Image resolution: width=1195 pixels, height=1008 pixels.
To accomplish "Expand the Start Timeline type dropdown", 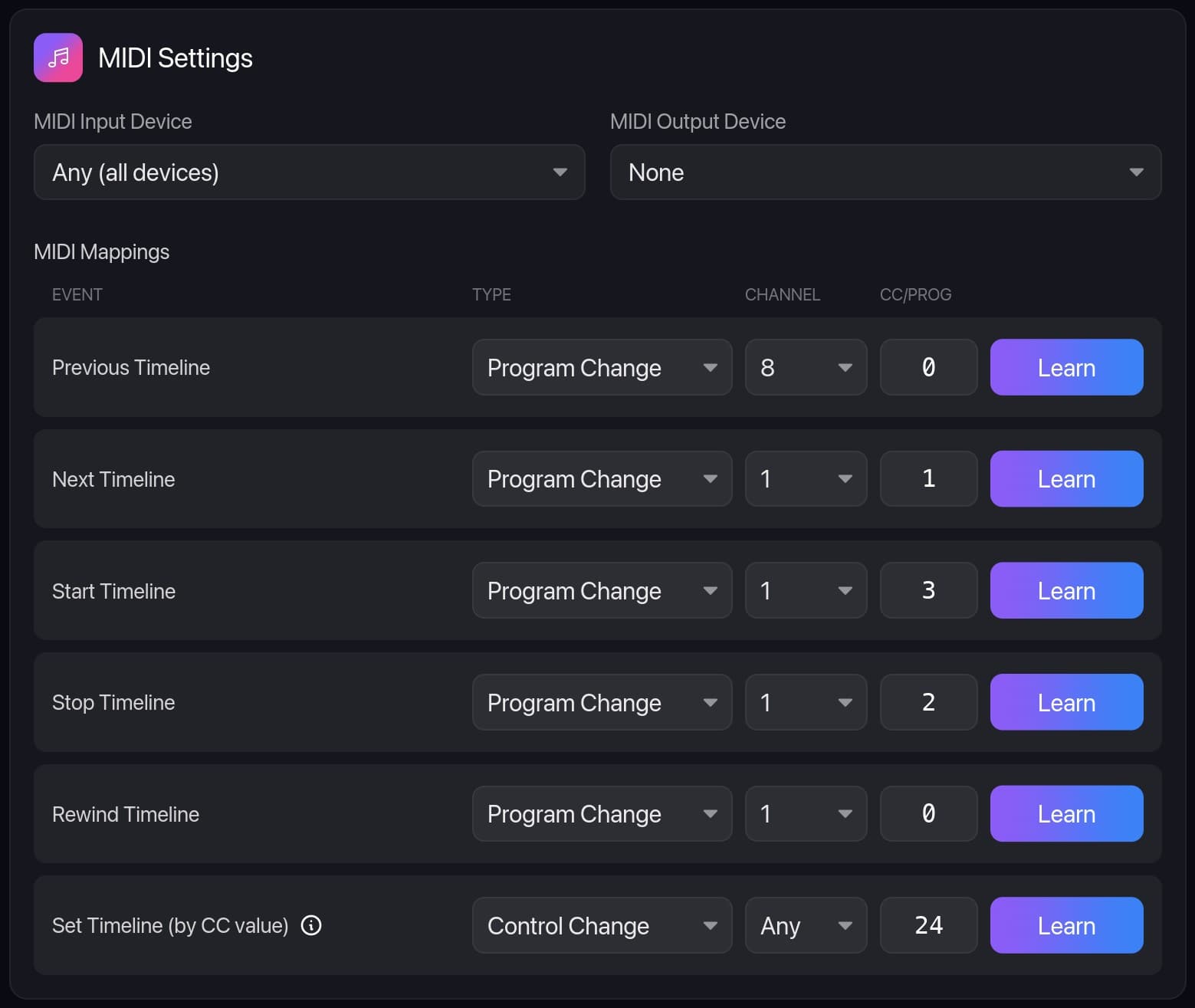I will point(602,591).
